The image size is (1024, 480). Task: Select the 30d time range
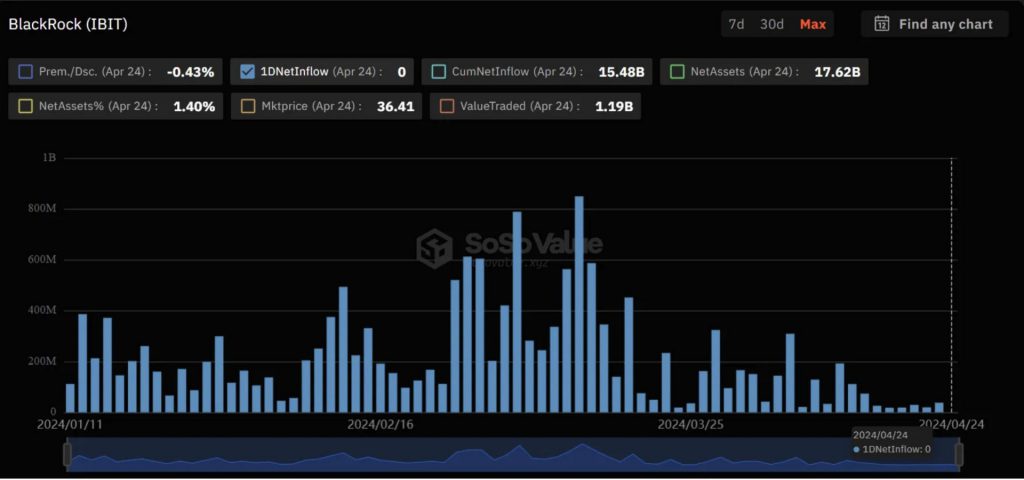point(772,24)
